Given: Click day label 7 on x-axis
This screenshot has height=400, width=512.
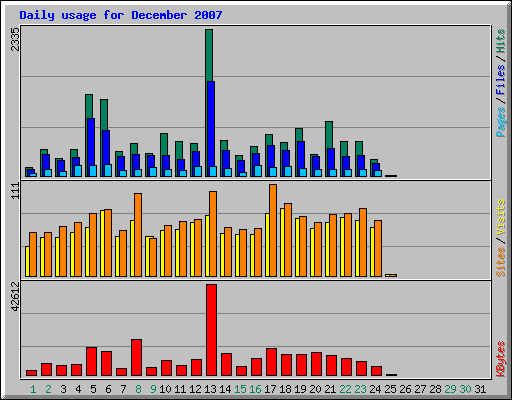Looking at the screenshot, I should (x=123, y=389).
